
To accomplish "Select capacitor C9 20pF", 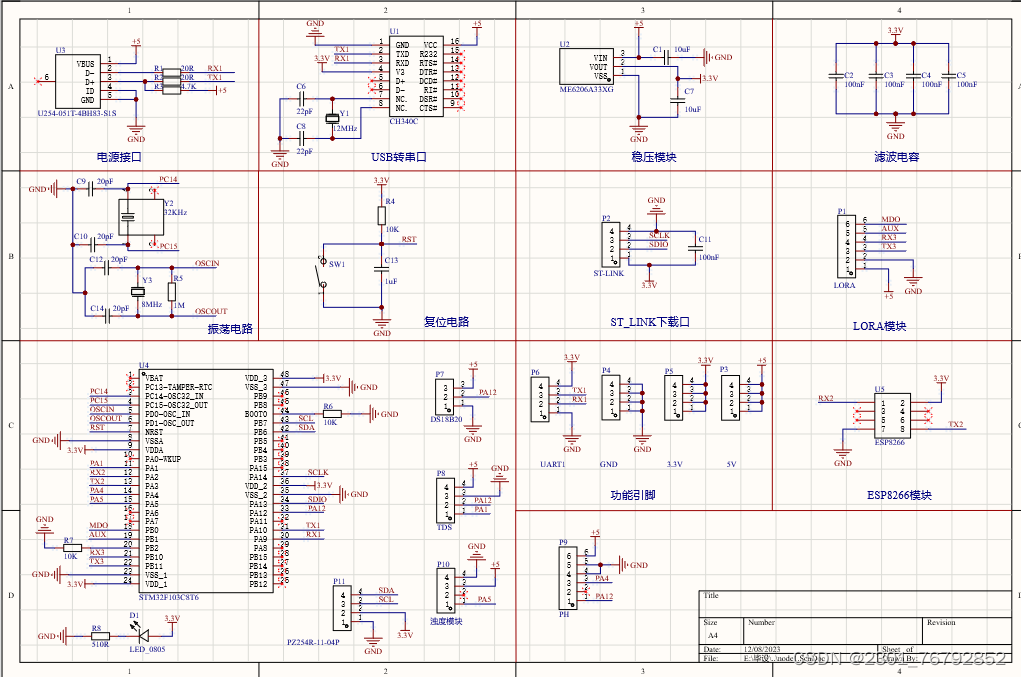I will pos(91,189).
